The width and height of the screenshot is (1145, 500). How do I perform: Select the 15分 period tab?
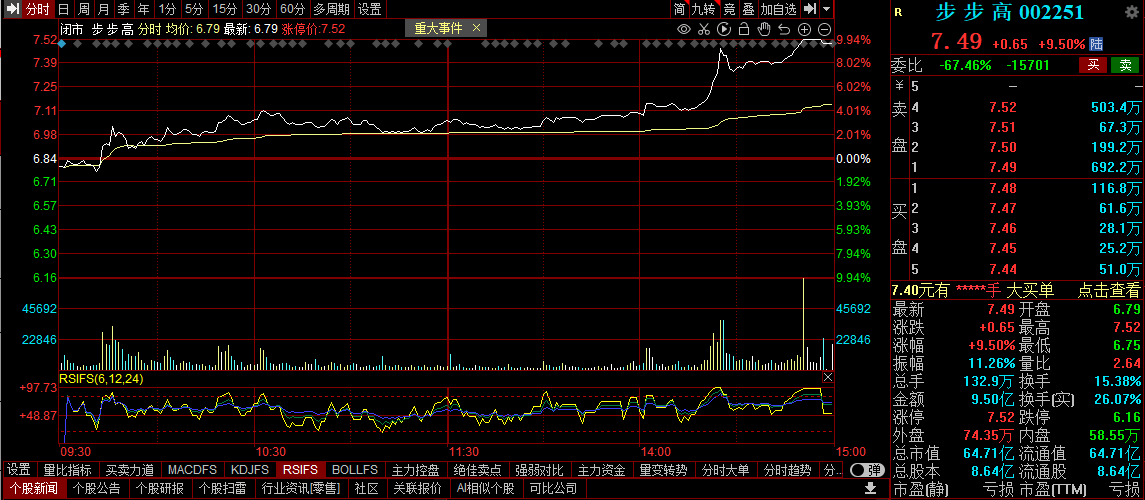pos(224,9)
